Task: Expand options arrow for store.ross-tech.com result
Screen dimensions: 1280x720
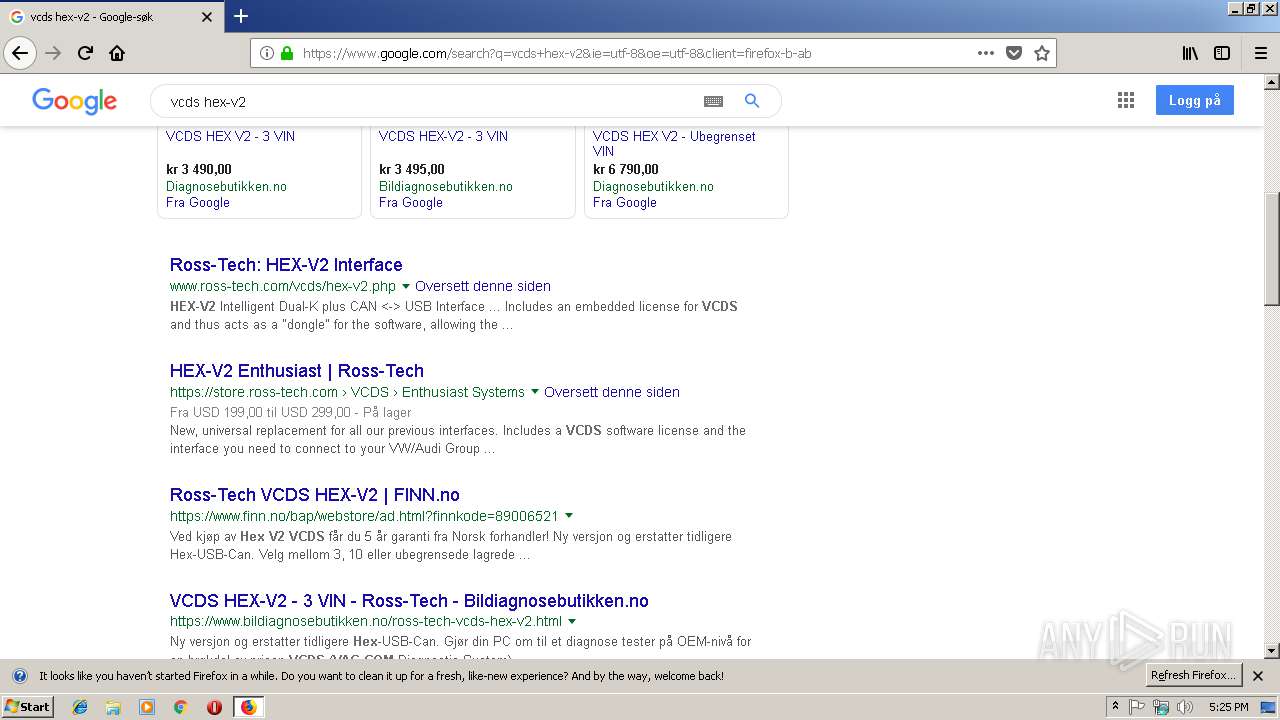Action: click(x=535, y=393)
